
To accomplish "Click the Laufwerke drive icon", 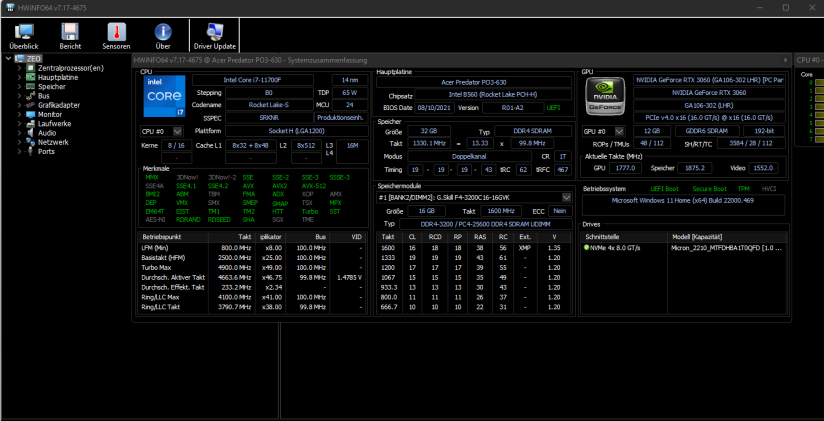I will (30, 124).
